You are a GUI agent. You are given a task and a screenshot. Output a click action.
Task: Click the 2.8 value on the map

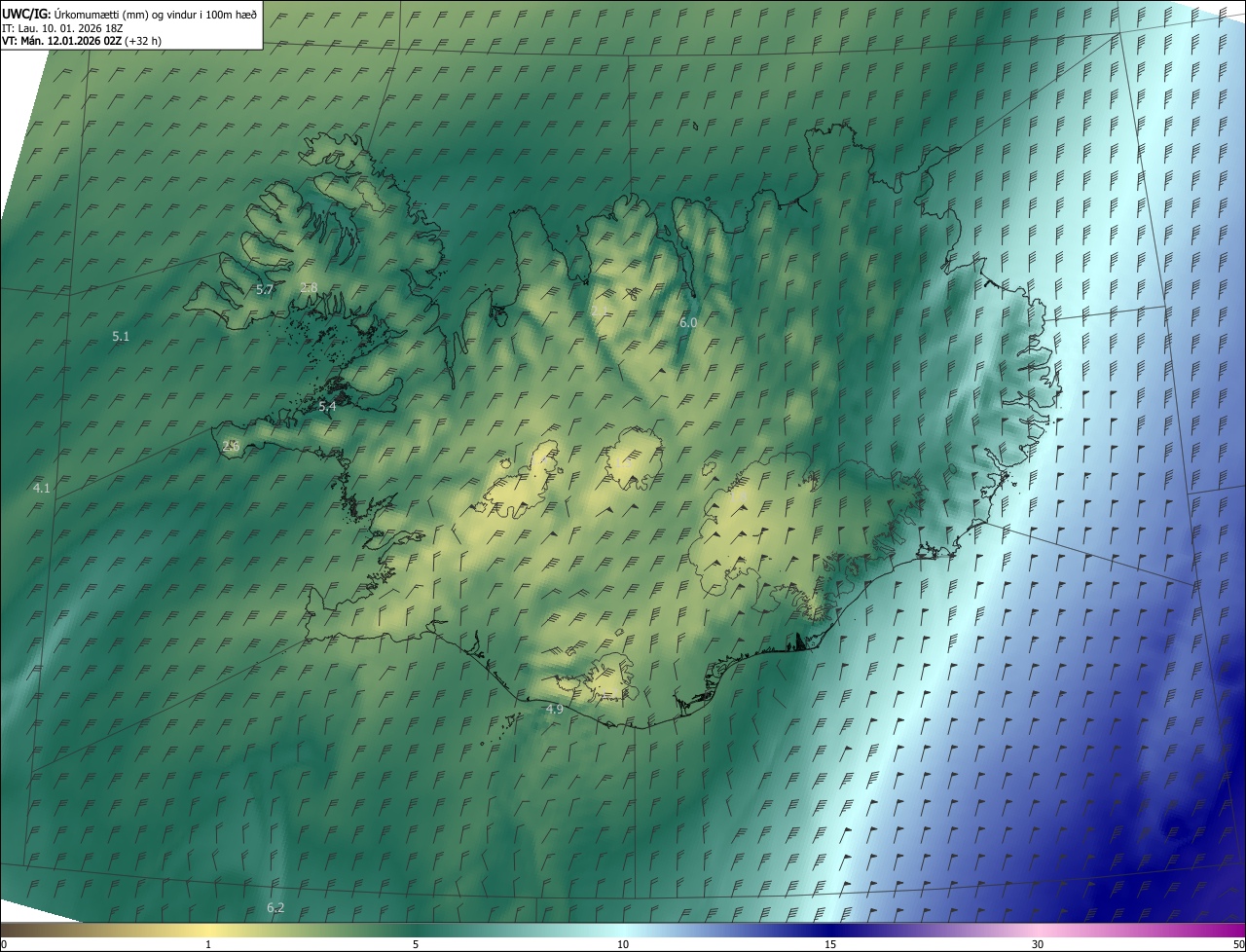point(309,287)
